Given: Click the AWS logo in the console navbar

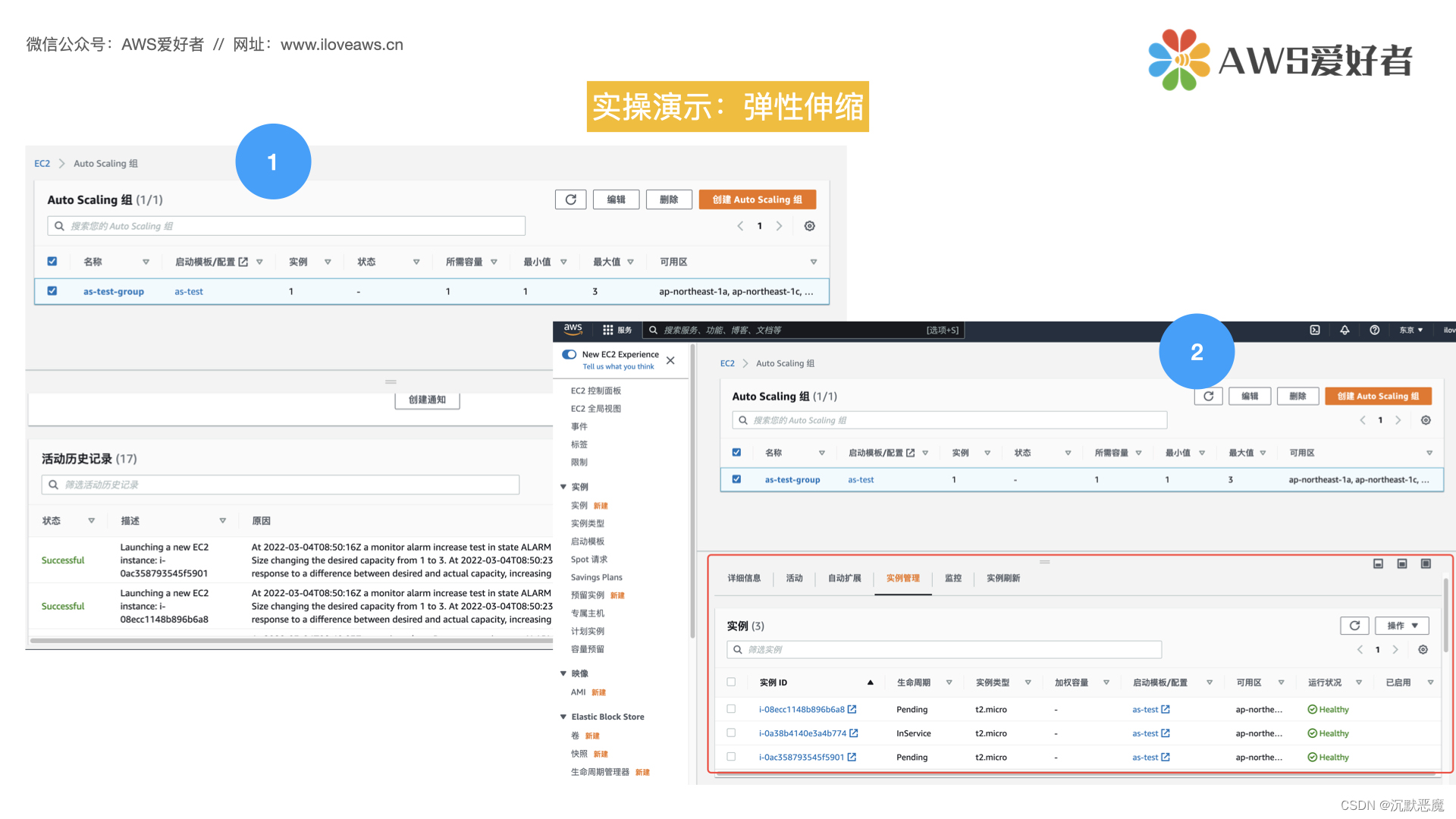Looking at the screenshot, I should (x=573, y=330).
